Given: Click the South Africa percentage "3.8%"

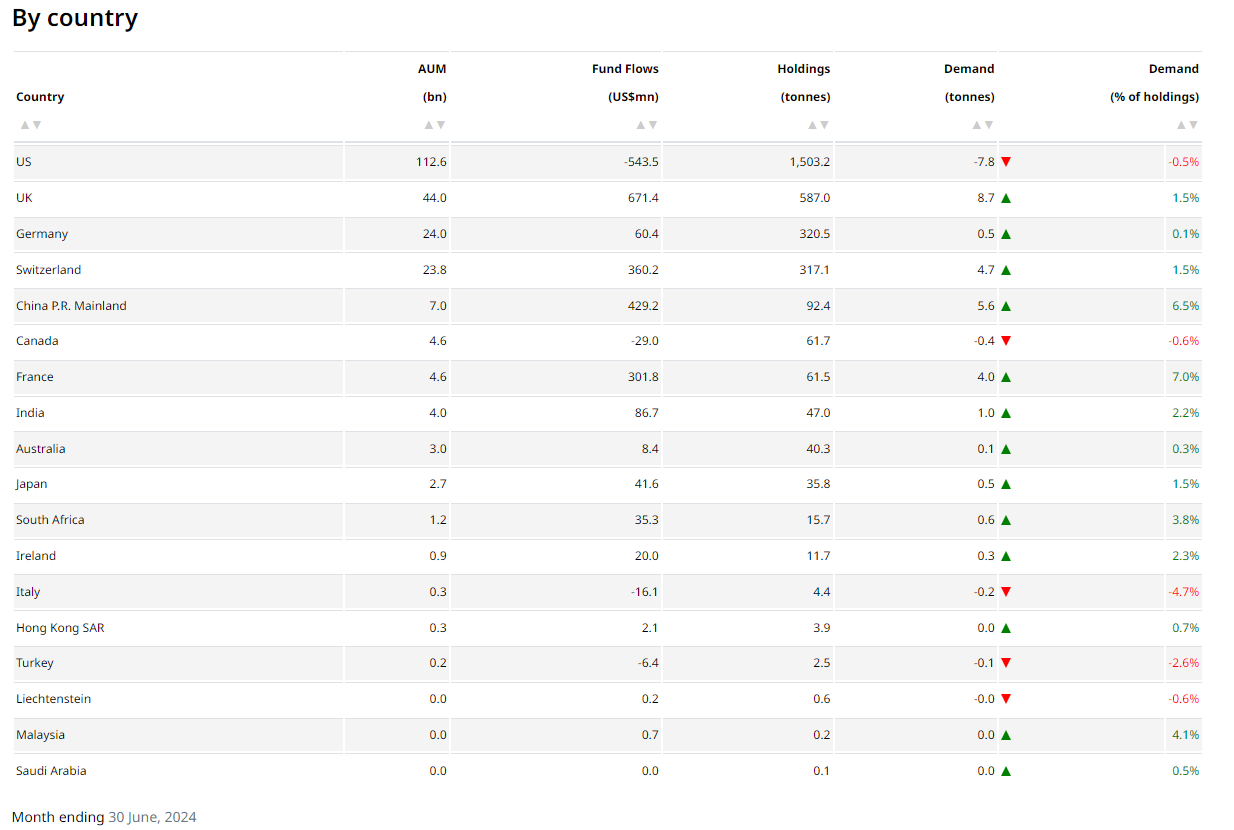Looking at the screenshot, I should tap(1186, 520).
